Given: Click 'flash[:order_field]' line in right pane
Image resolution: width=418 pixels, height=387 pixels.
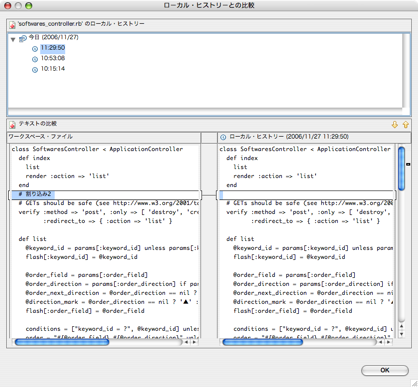Looking at the screenshot, I should click(293, 311).
